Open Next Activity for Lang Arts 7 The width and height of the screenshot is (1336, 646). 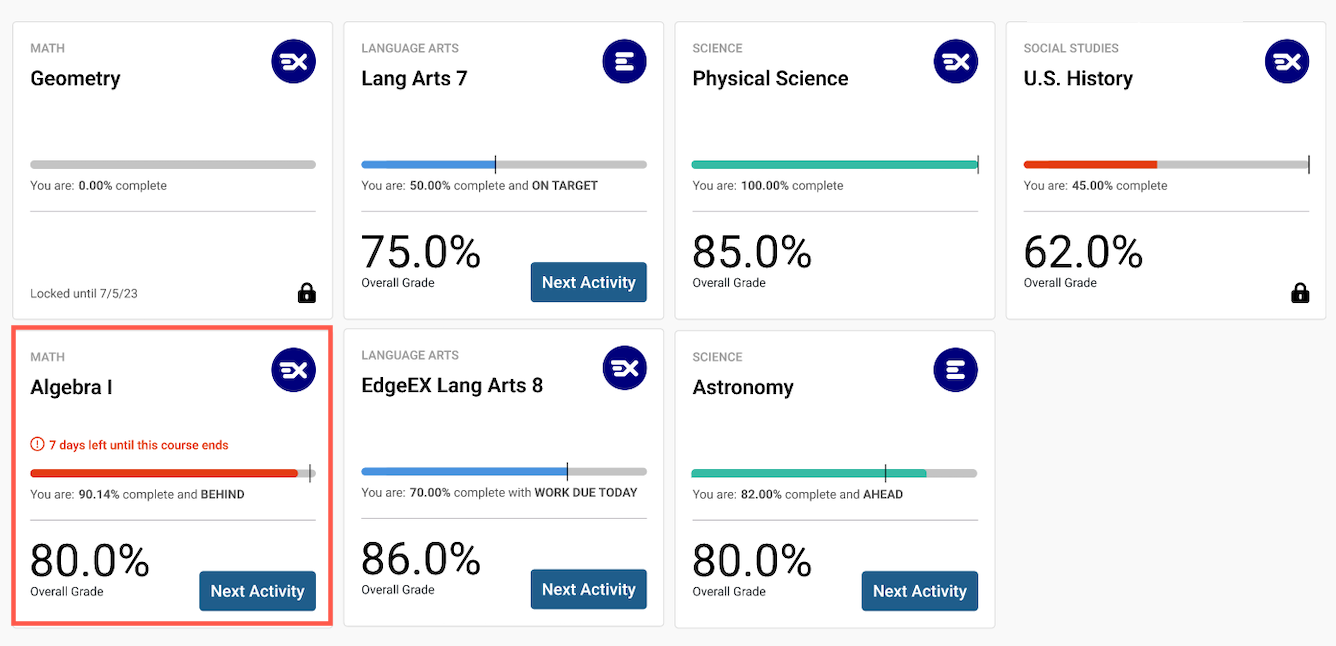(x=588, y=282)
